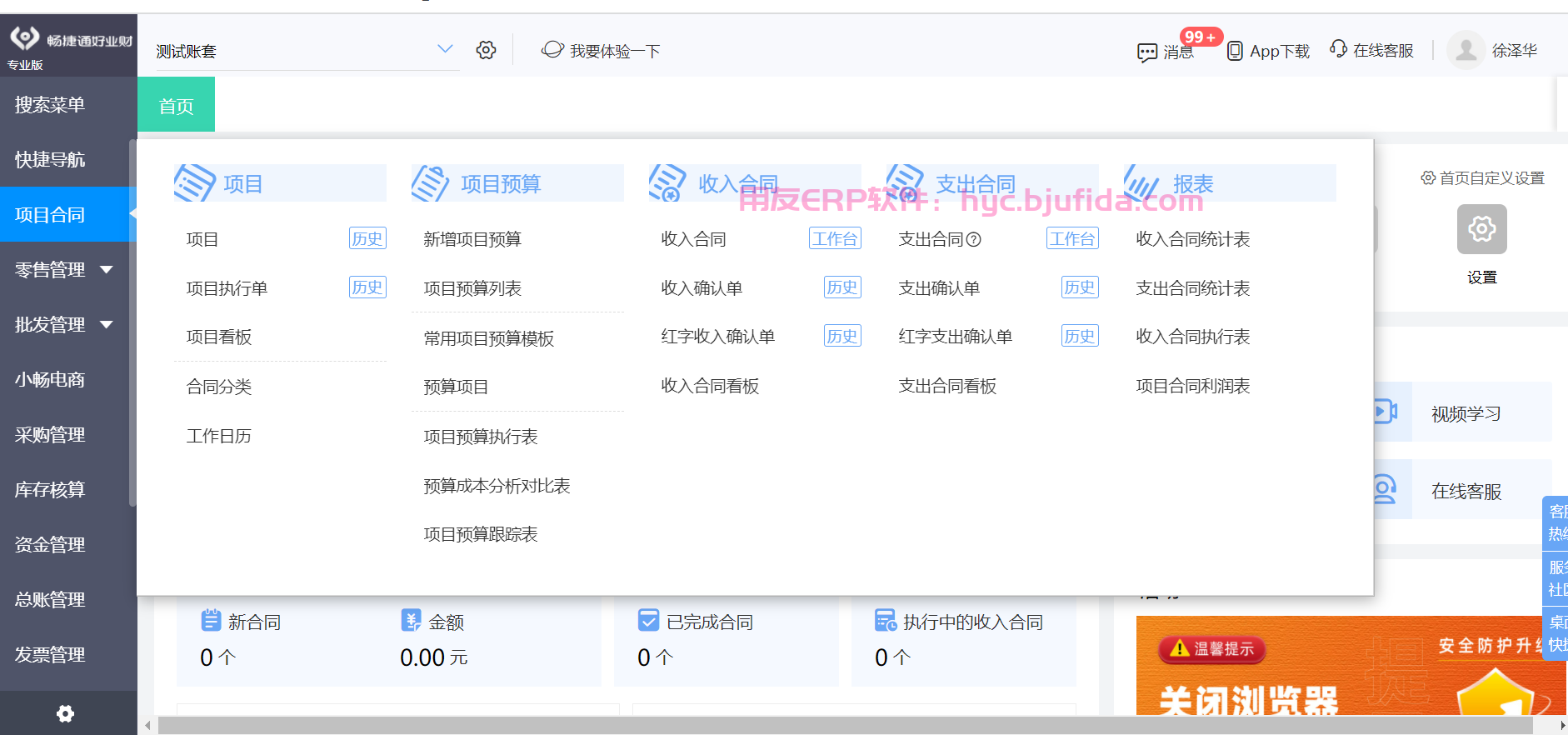Click 历史 button next to 红字收入确认单
Screen dimensions: 1568x735
pyautogui.click(x=842, y=336)
